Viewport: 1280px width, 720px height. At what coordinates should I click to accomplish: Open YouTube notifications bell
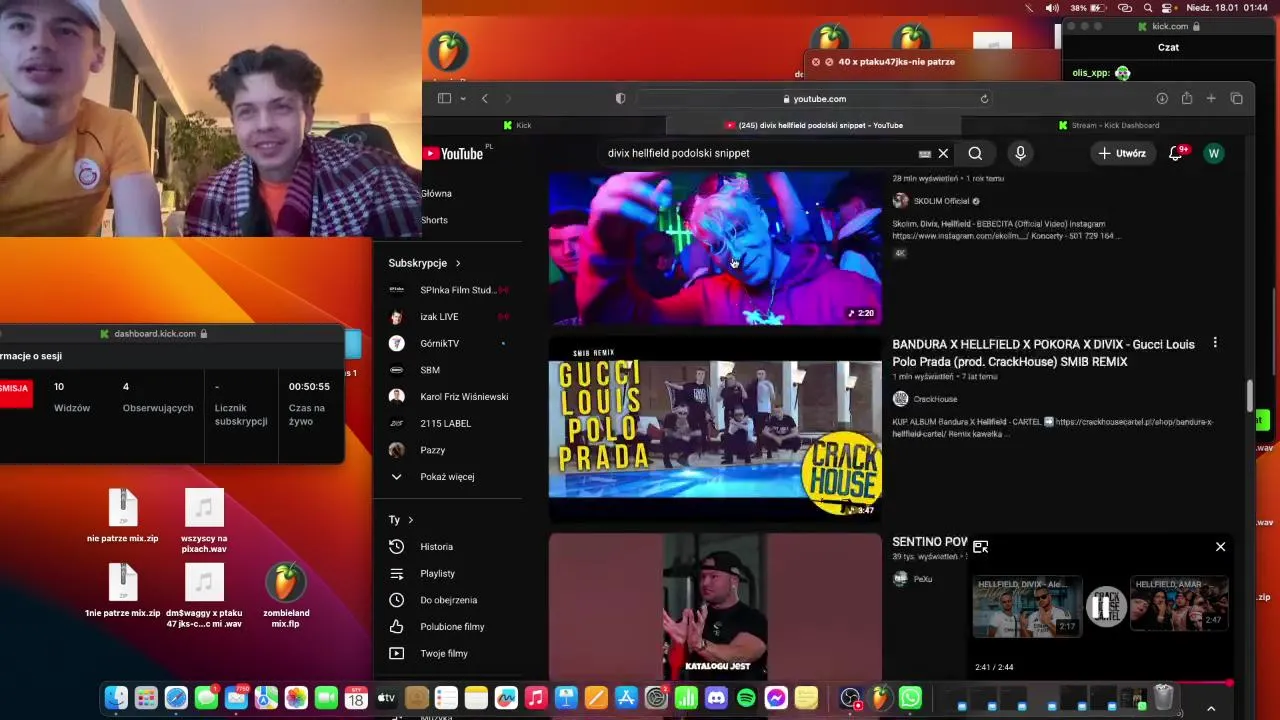coord(1176,153)
